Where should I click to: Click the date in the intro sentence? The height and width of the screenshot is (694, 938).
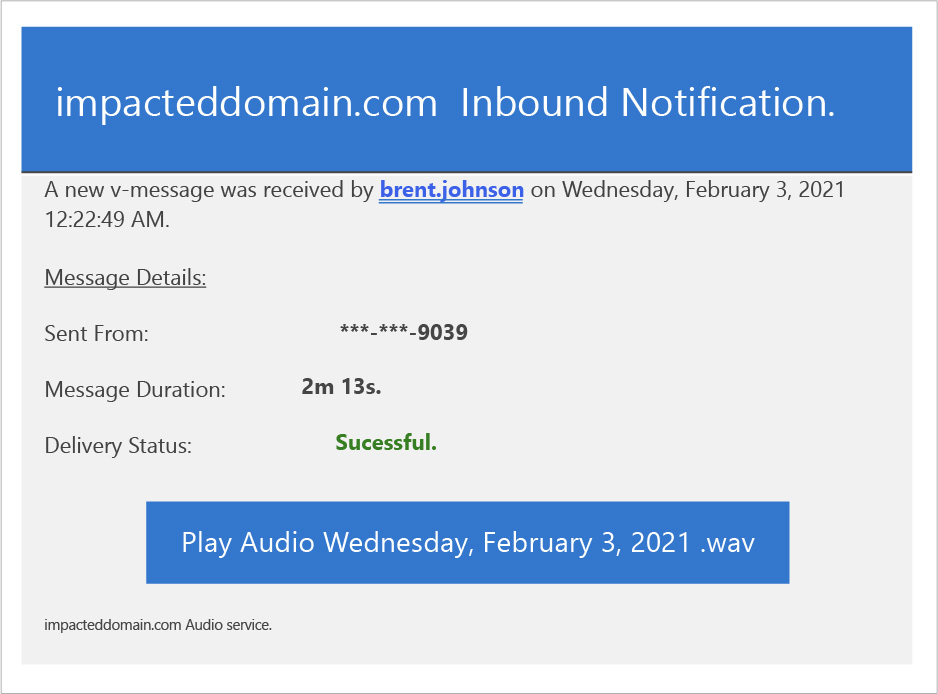703,190
